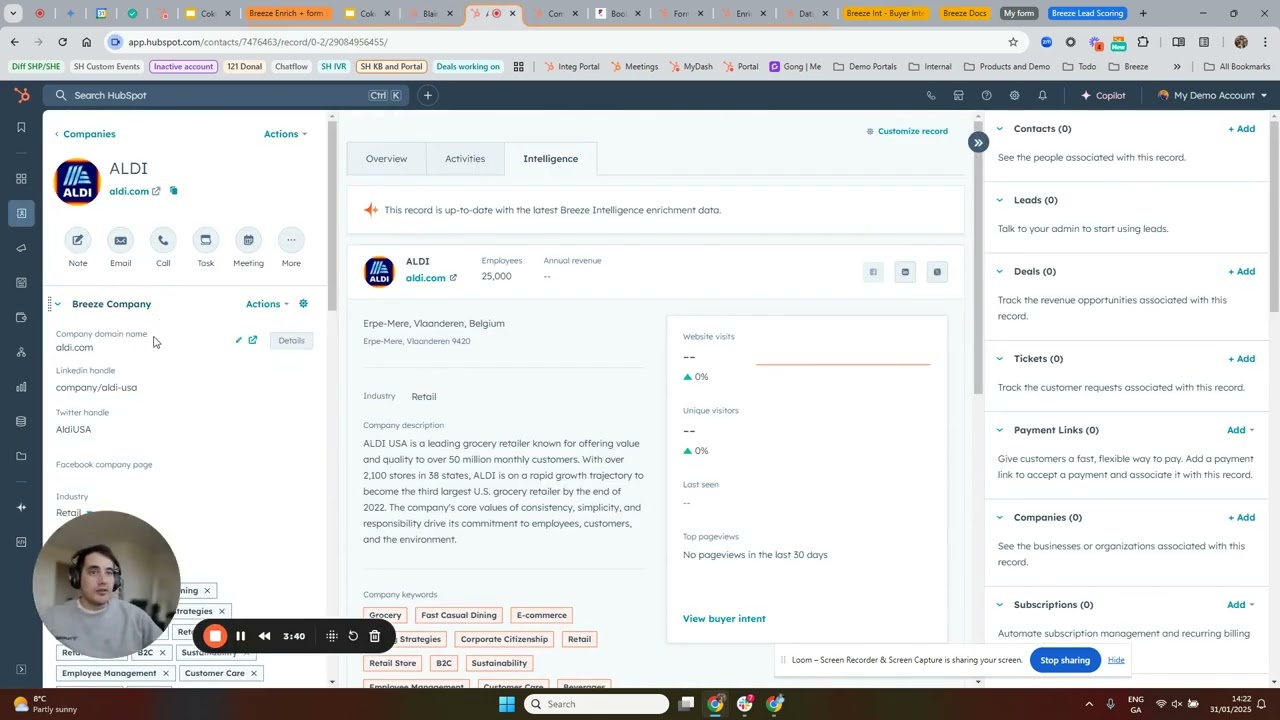
Task: Open company domain in new window icon
Action: coord(253,340)
